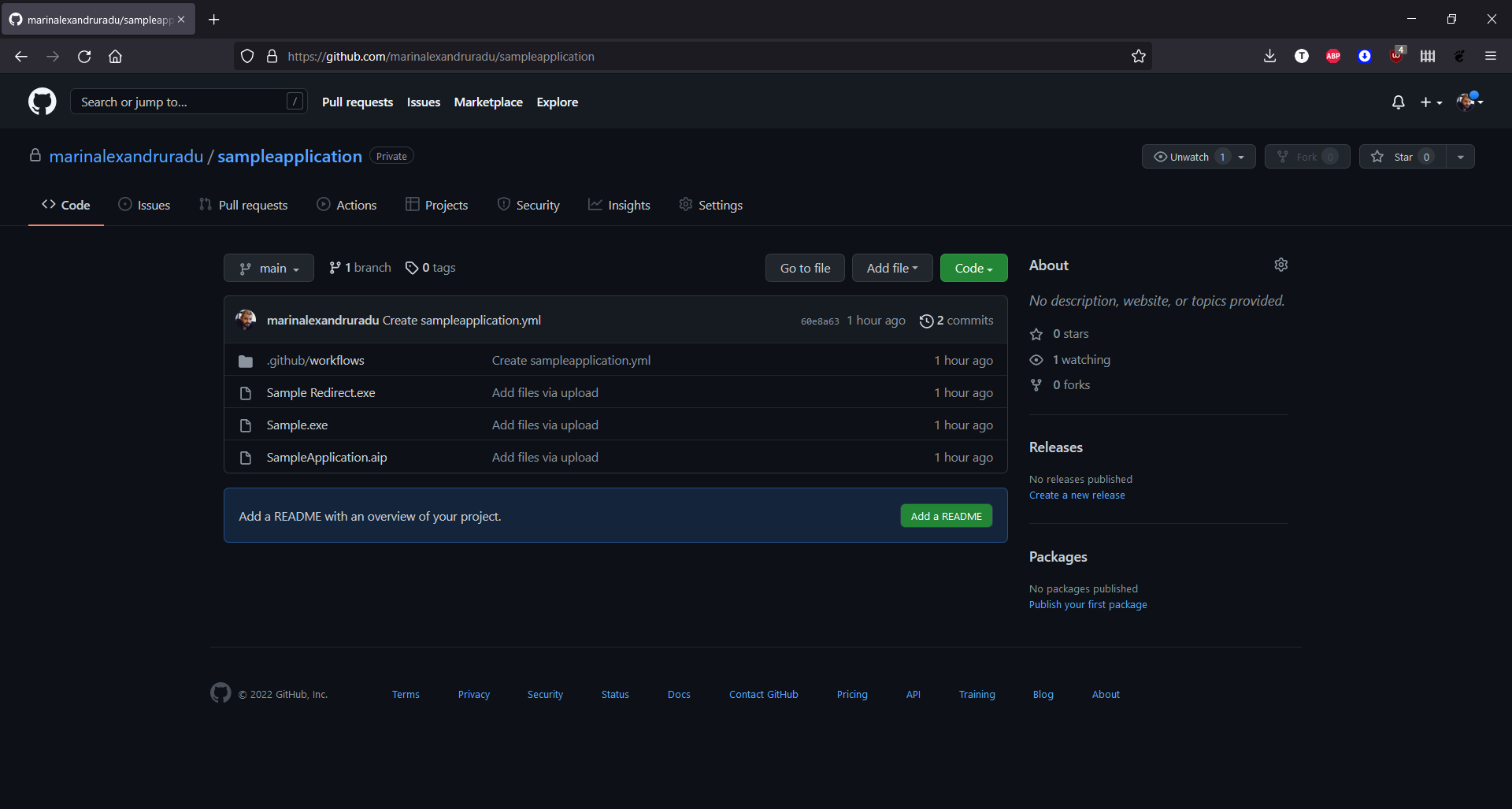The width and height of the screenshot is (1512, 809).
Task: Click the About section gear icon
Action: [1281, 265]
